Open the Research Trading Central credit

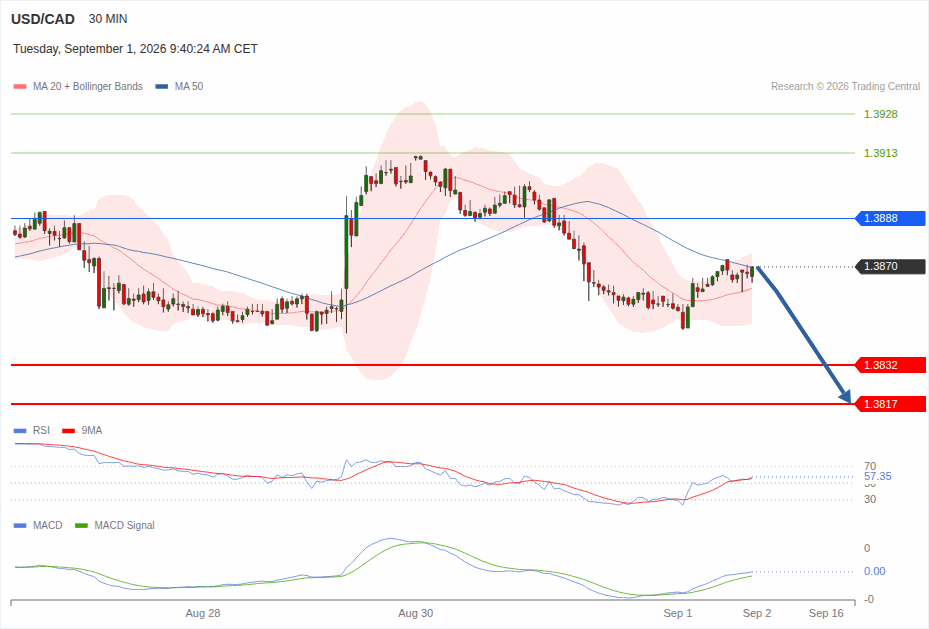[x=845, y=86]
